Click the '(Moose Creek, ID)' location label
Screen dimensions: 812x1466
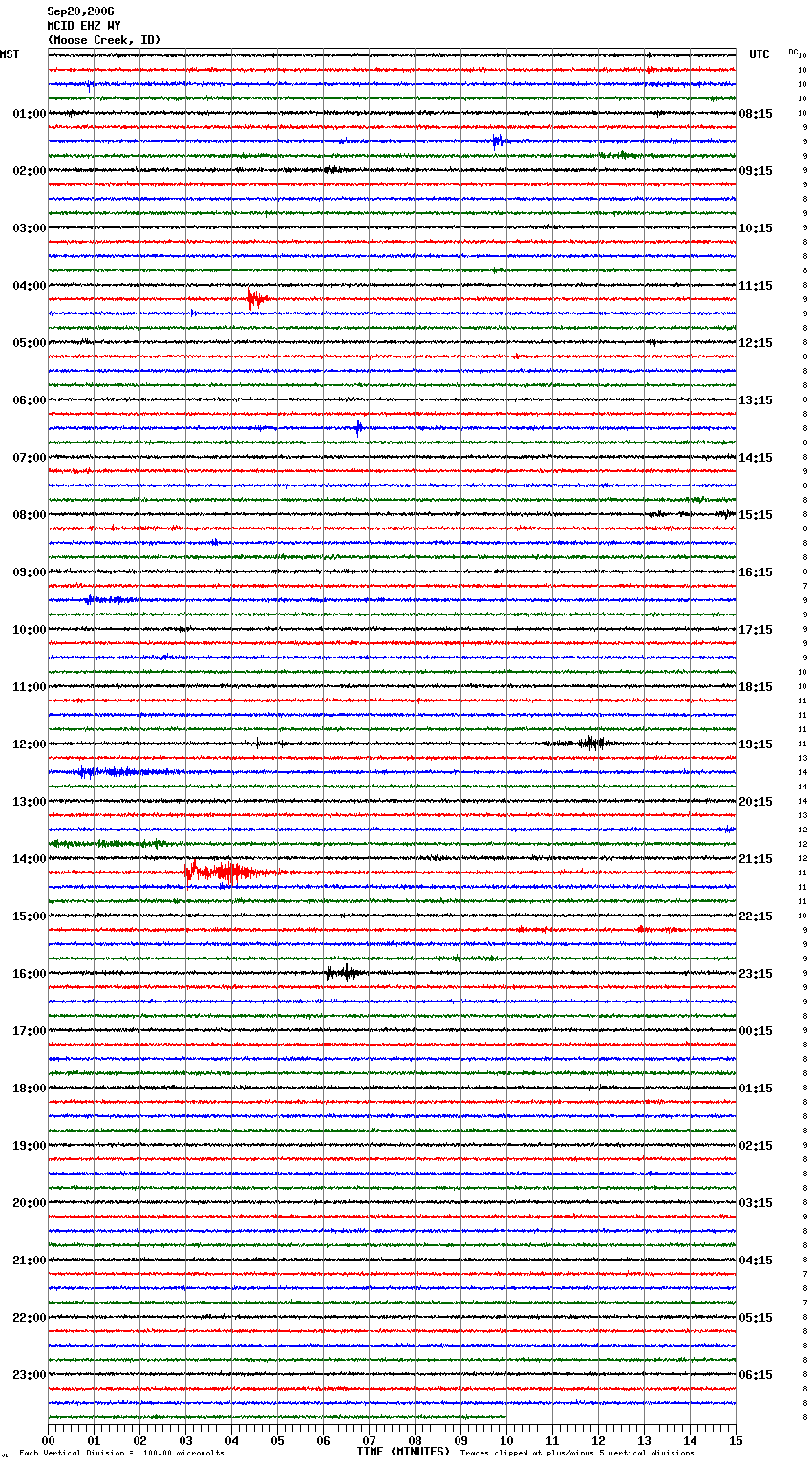(104, 40)
